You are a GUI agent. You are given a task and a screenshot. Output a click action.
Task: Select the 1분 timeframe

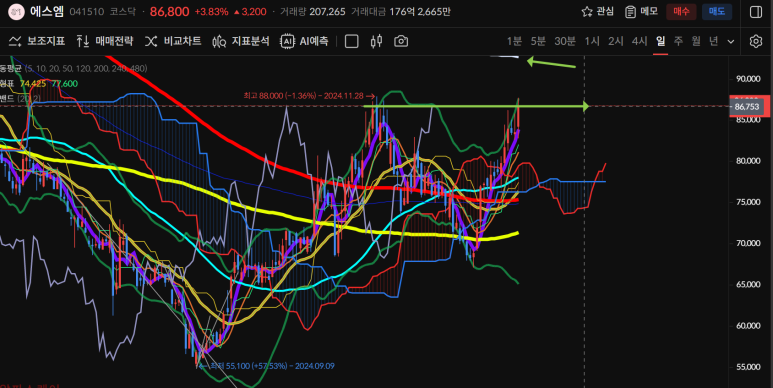pos(514,41)
